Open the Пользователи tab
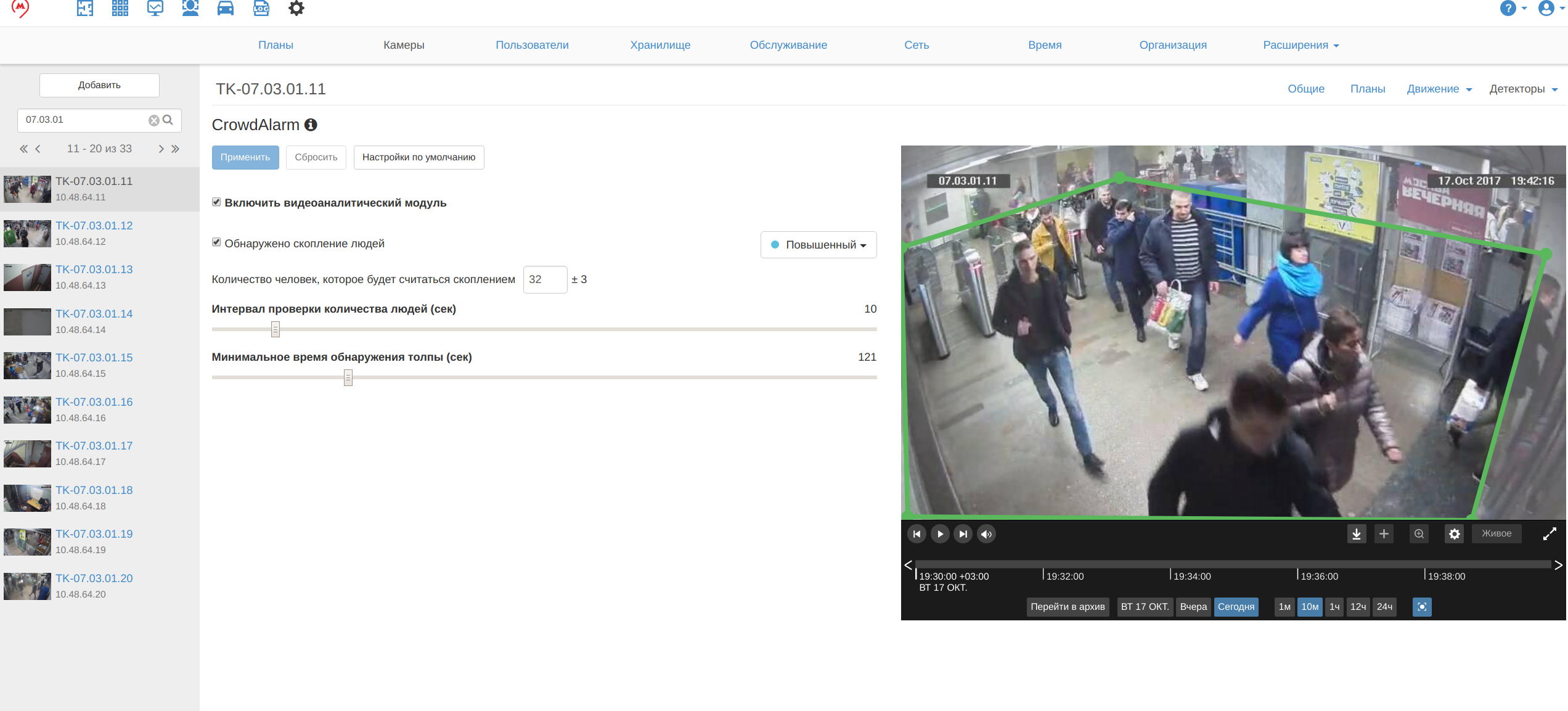 coord(532,45)
